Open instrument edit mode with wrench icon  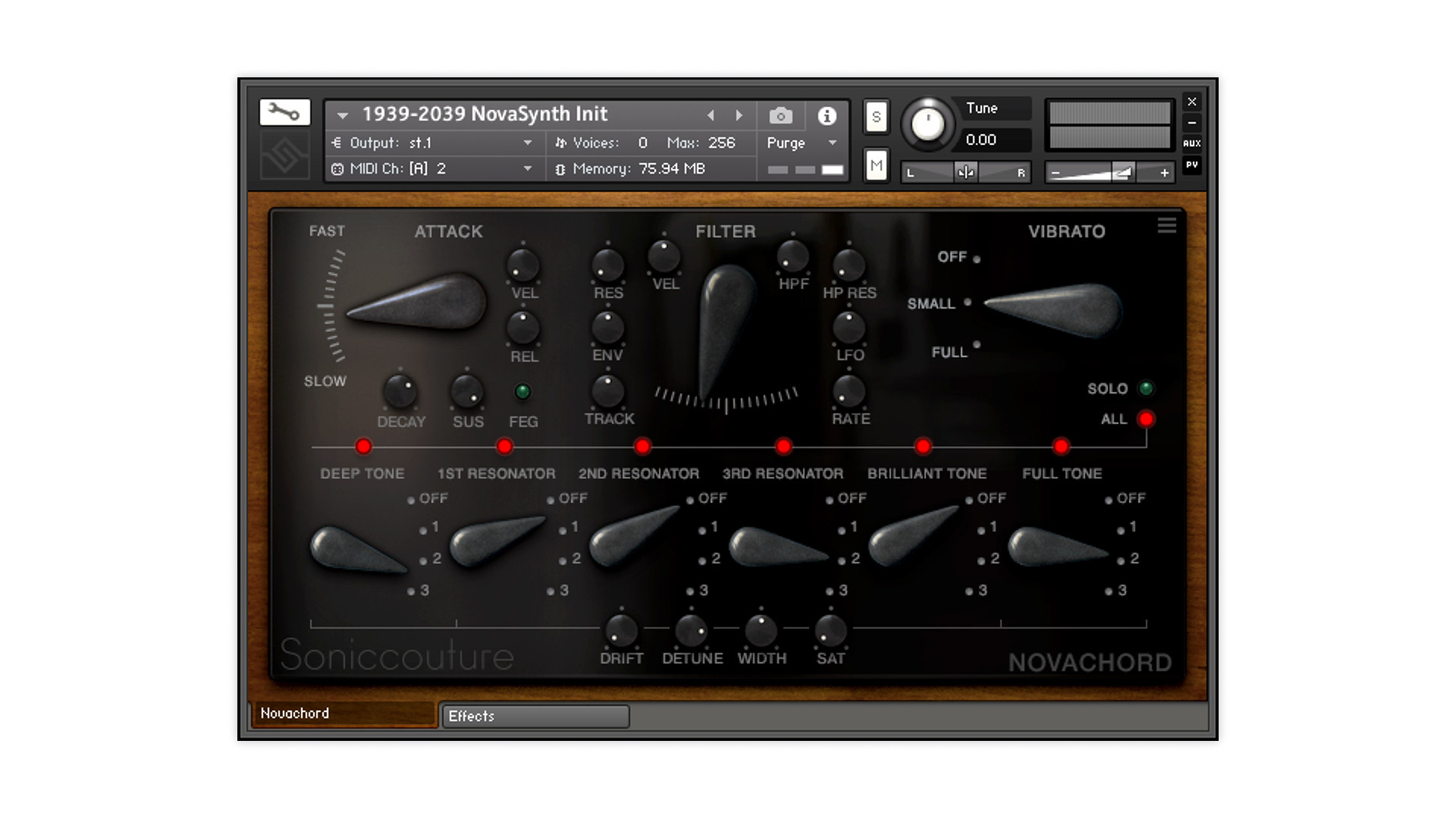284,112
